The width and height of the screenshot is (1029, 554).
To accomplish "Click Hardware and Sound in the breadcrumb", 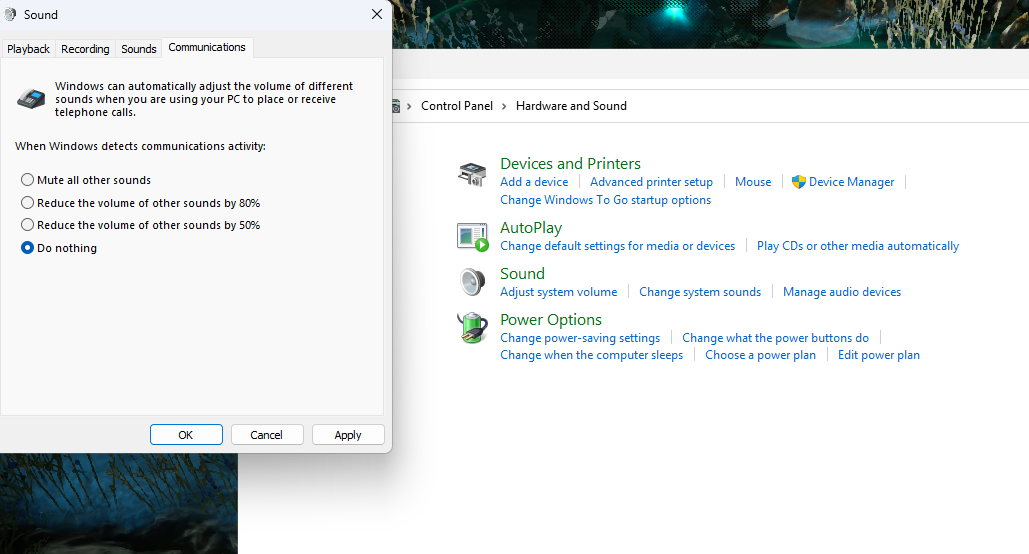I will click(571, 106).
